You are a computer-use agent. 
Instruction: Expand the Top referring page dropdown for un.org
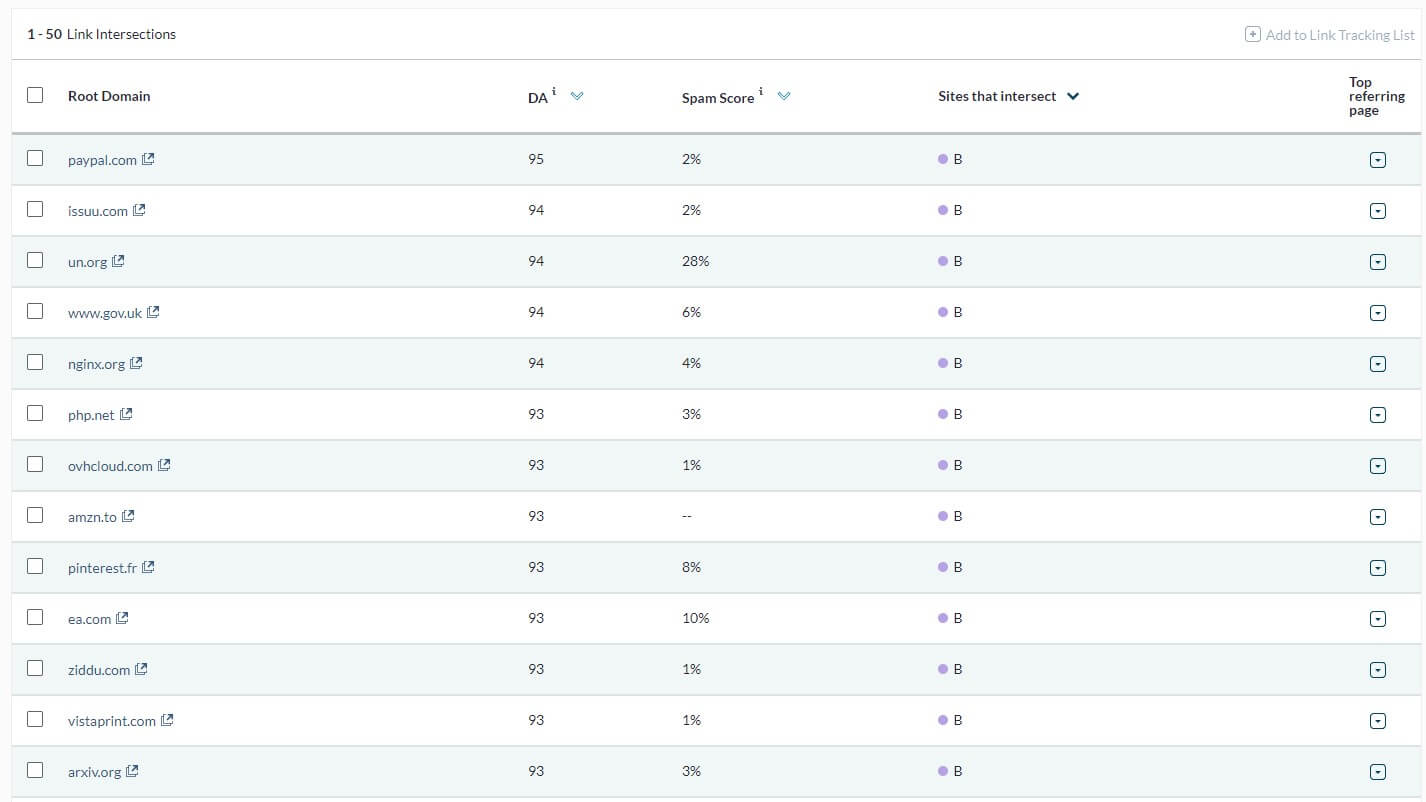coord(1378,261)
